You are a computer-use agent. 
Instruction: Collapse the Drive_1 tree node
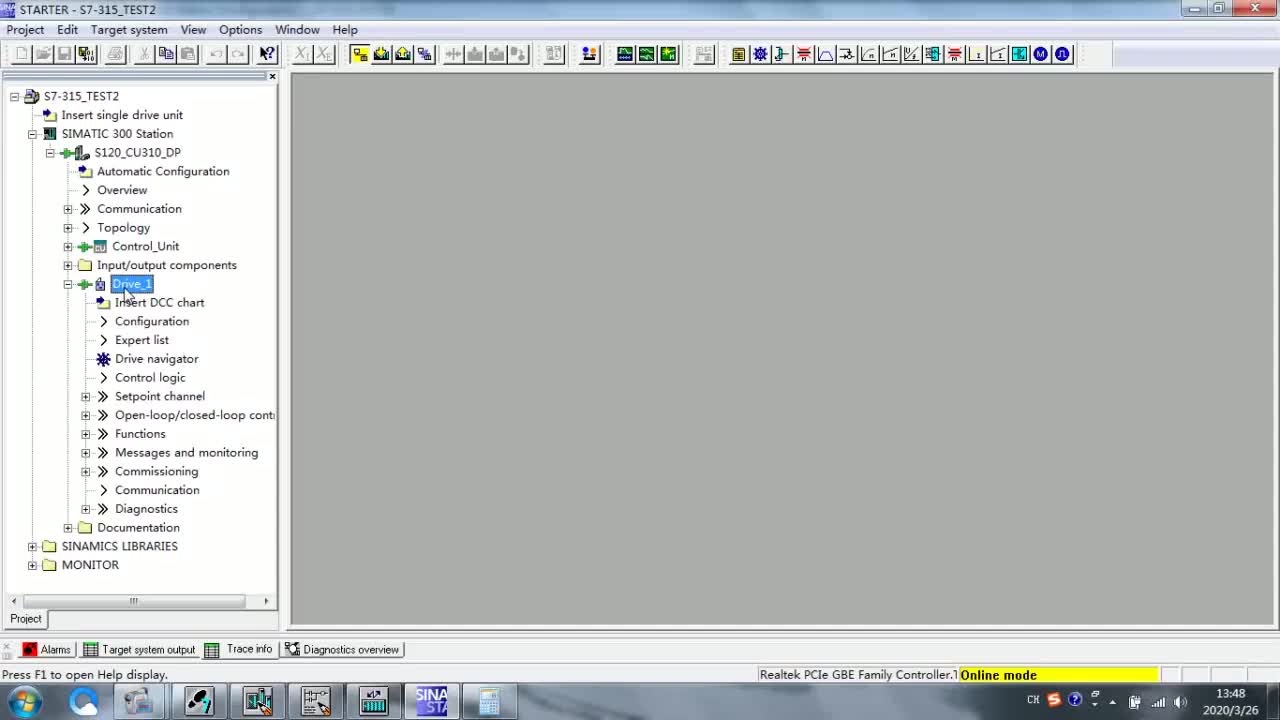pyautogui.click(x=68, y=284)
